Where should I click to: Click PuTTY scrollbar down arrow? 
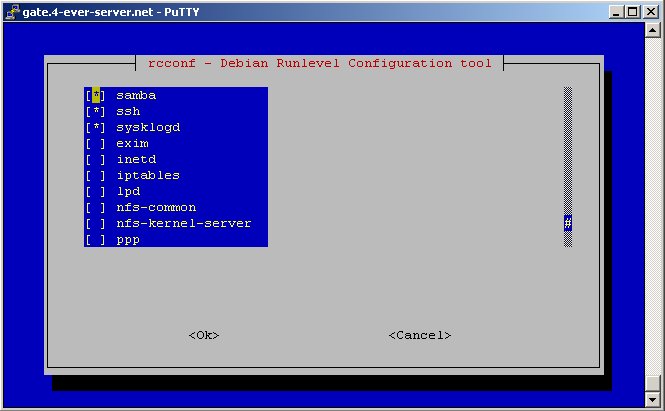652,399
